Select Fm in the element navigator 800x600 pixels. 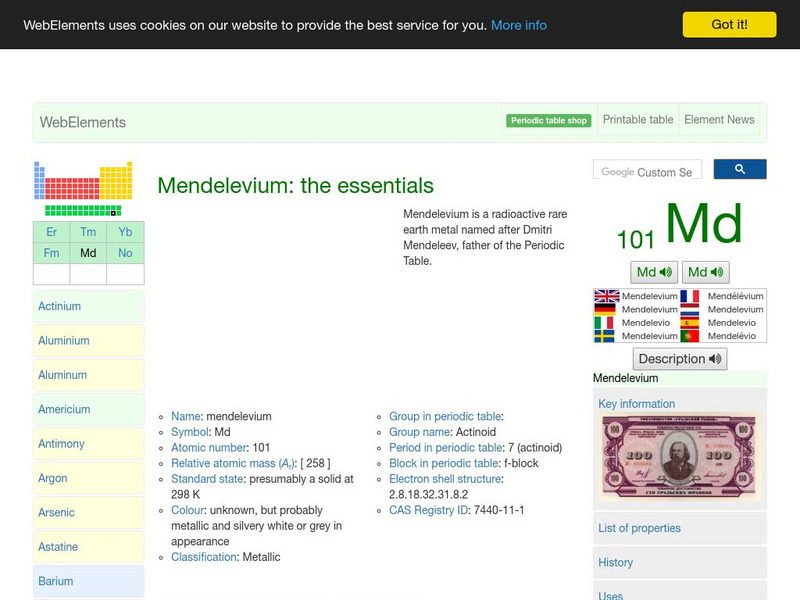[x=51, y=253]
